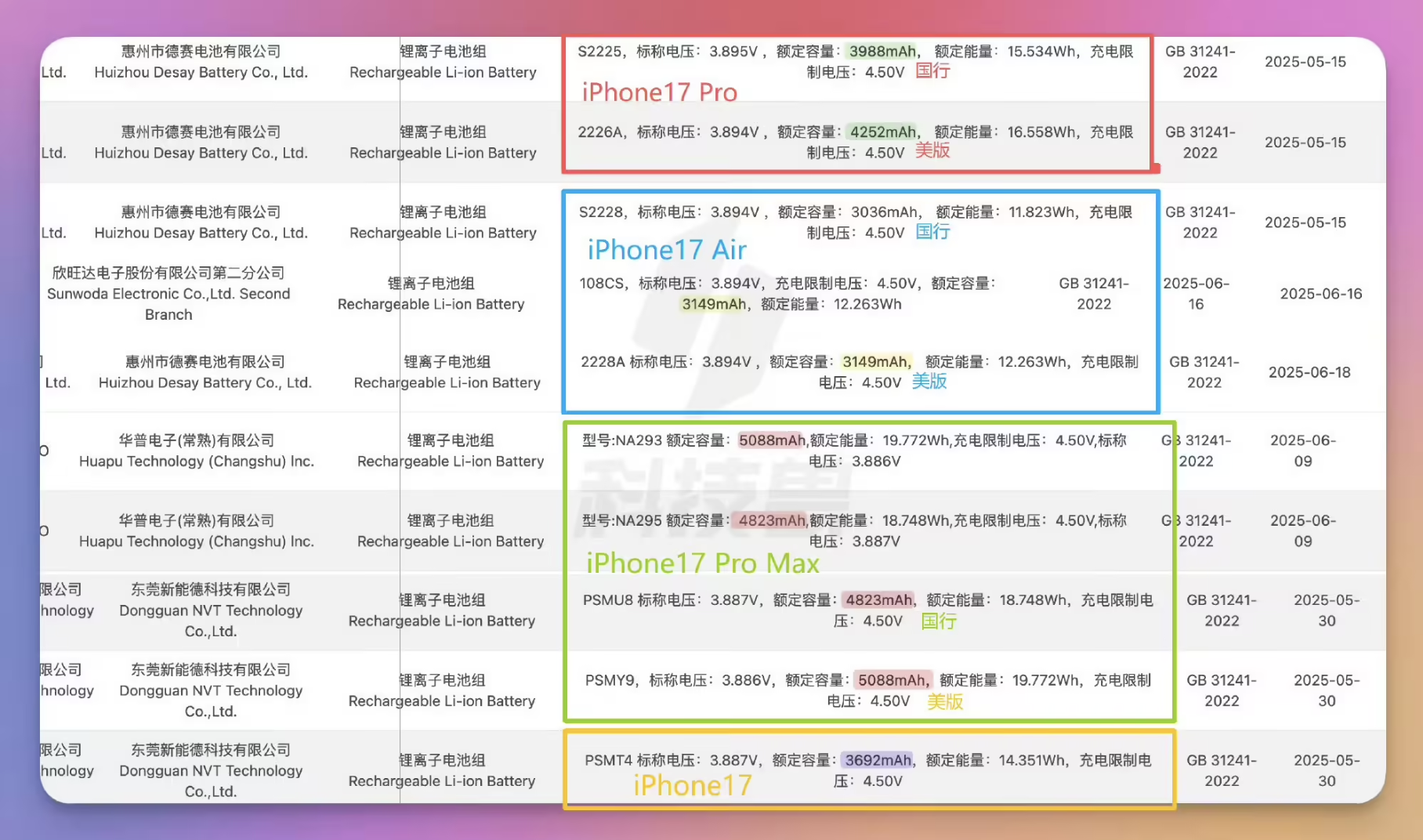Viewport: 1423px width, 840px height.
Task: Click the PSMY9 battery specification cell
Action: coord(867,690)
